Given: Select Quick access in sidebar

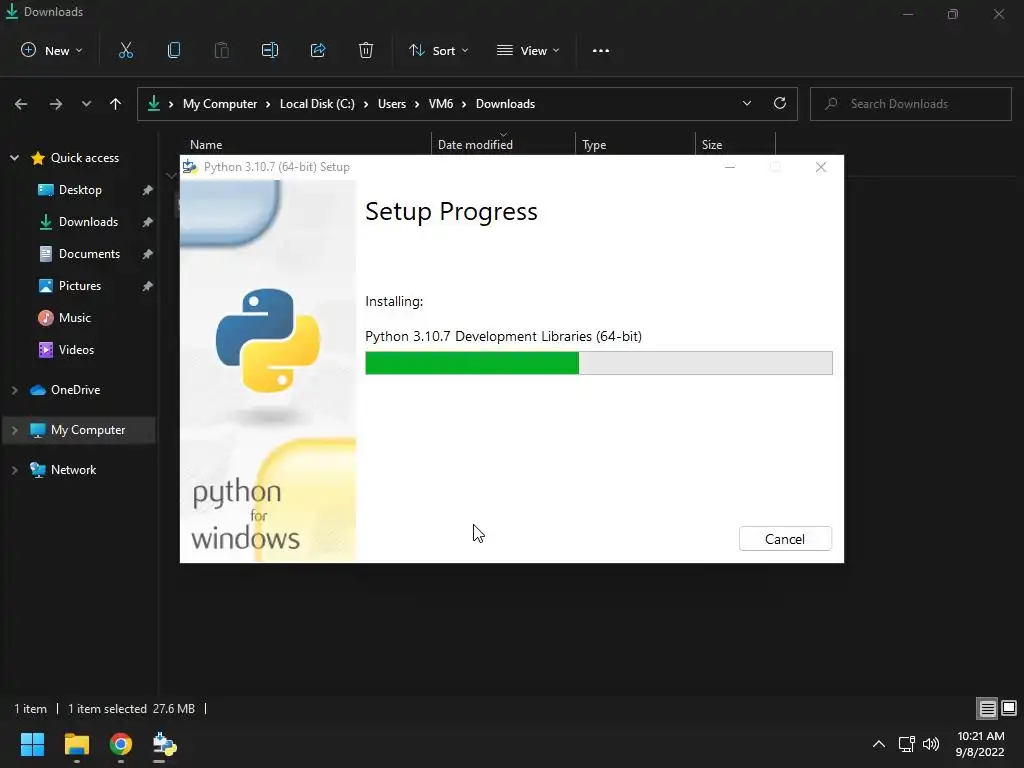Looking at the screenshot, I should (85, 158).
